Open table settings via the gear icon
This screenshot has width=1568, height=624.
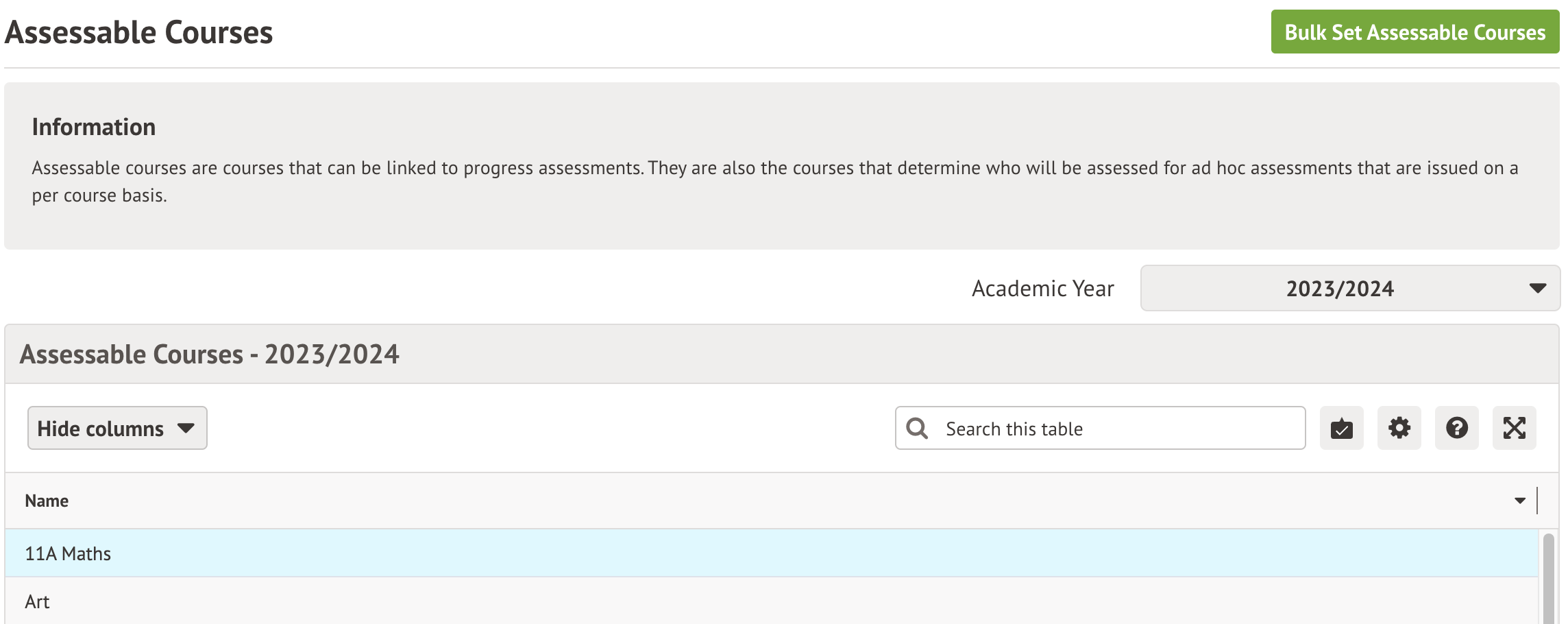1399,429
